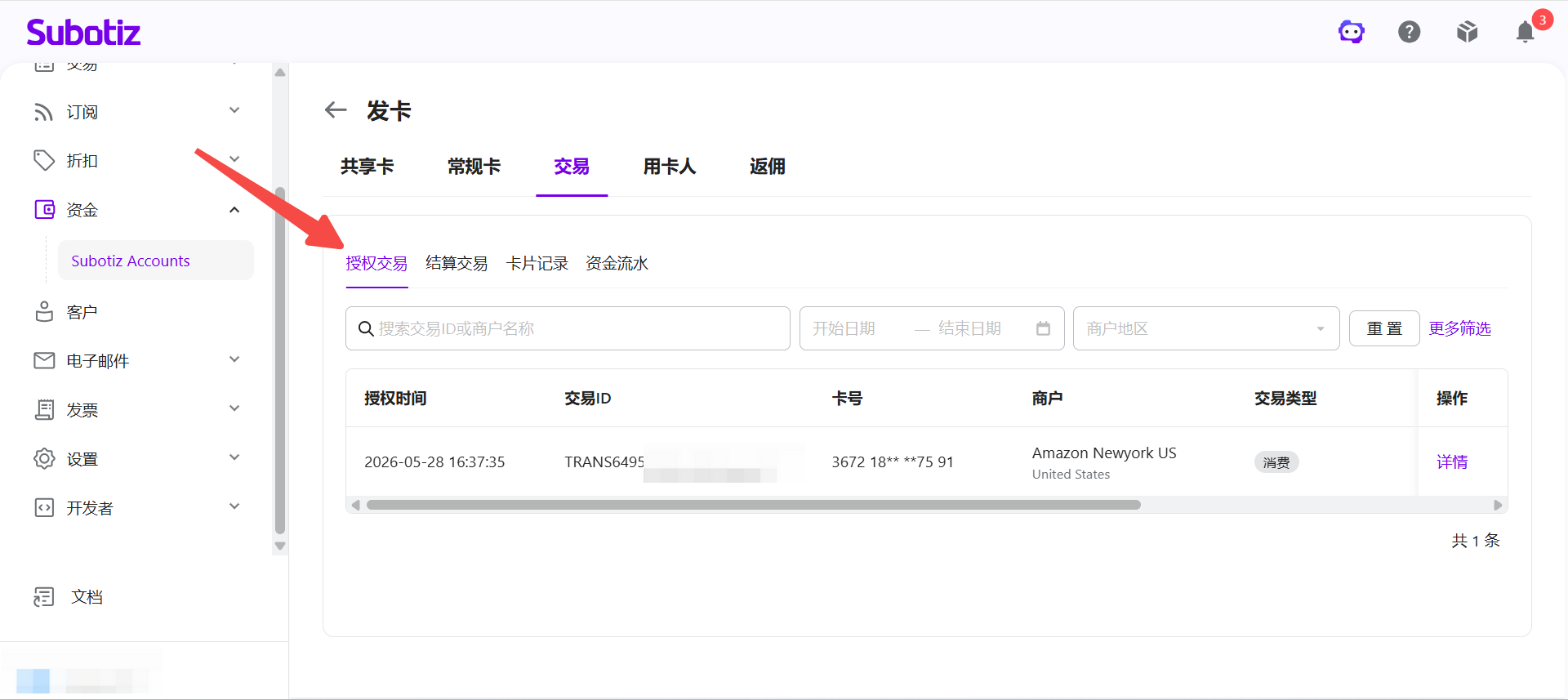Switch to the 常规卡 tab

(x=474, y=167)
